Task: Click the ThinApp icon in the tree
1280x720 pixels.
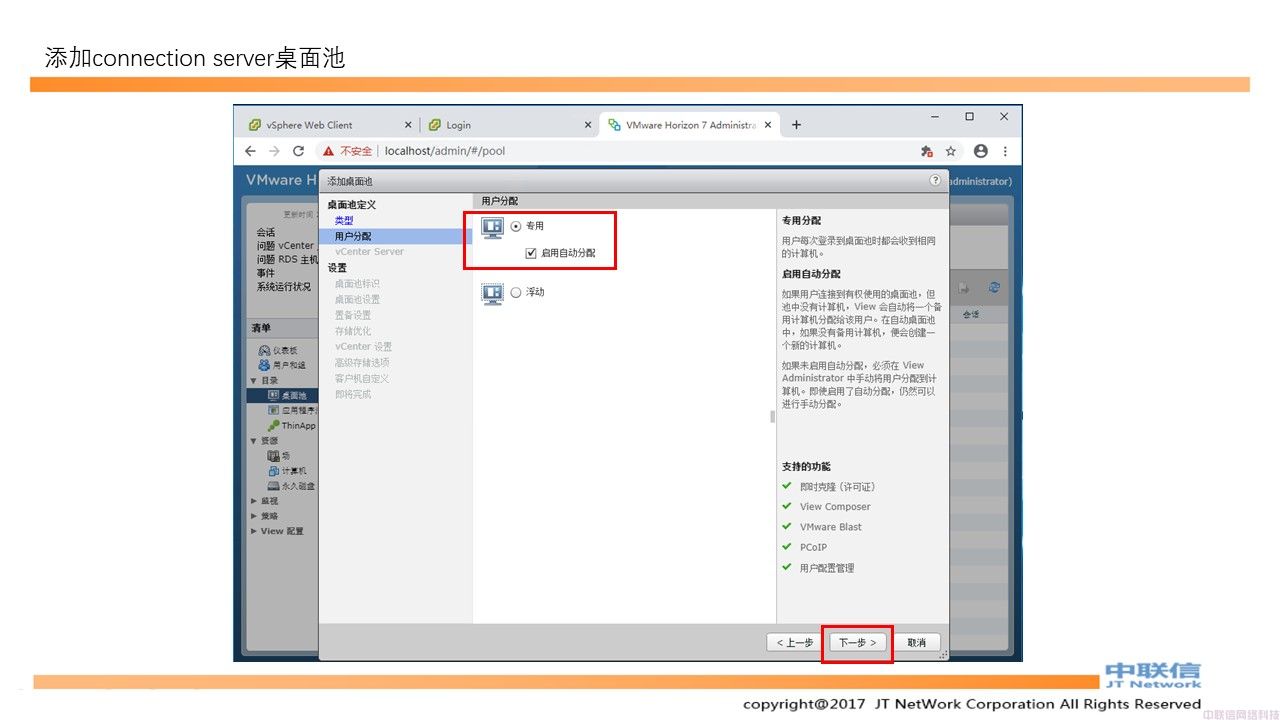Action: (273, 425)
